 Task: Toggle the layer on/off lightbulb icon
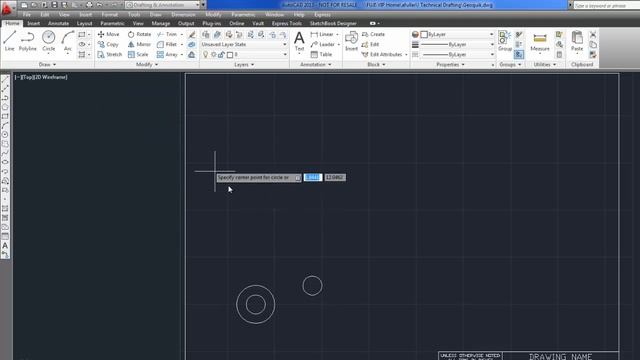(205, 55)
